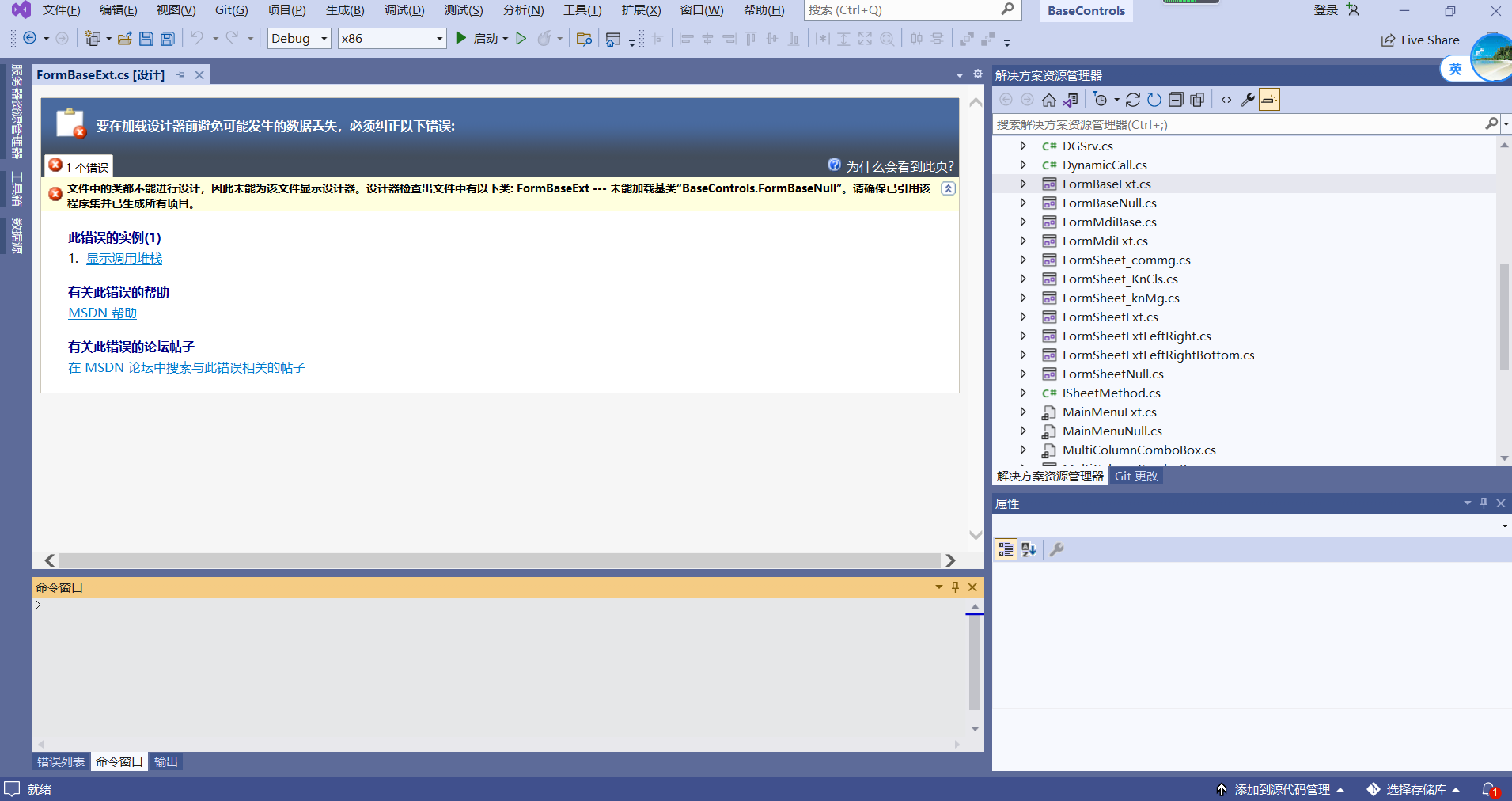Toggle pin on FormBaseExt.cs design tab
Image resolution: width=1512 pixels, height=801 pixels.
tap(181, 75)
